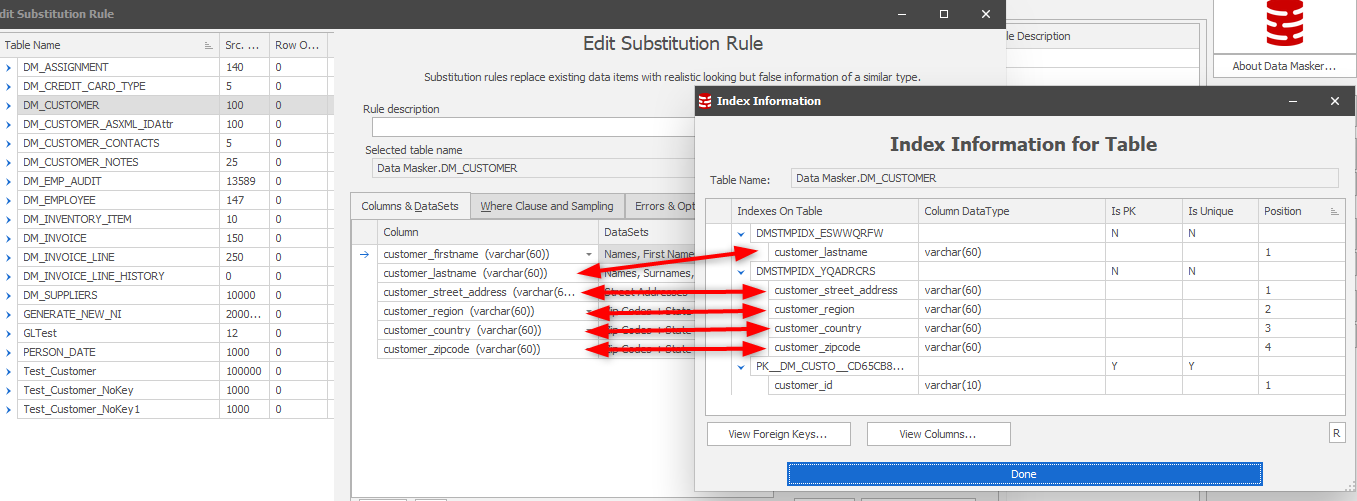Collapse the PK__DM_CUSTO primary key node
1357x501 pixels.
click(x=742, y=367)
